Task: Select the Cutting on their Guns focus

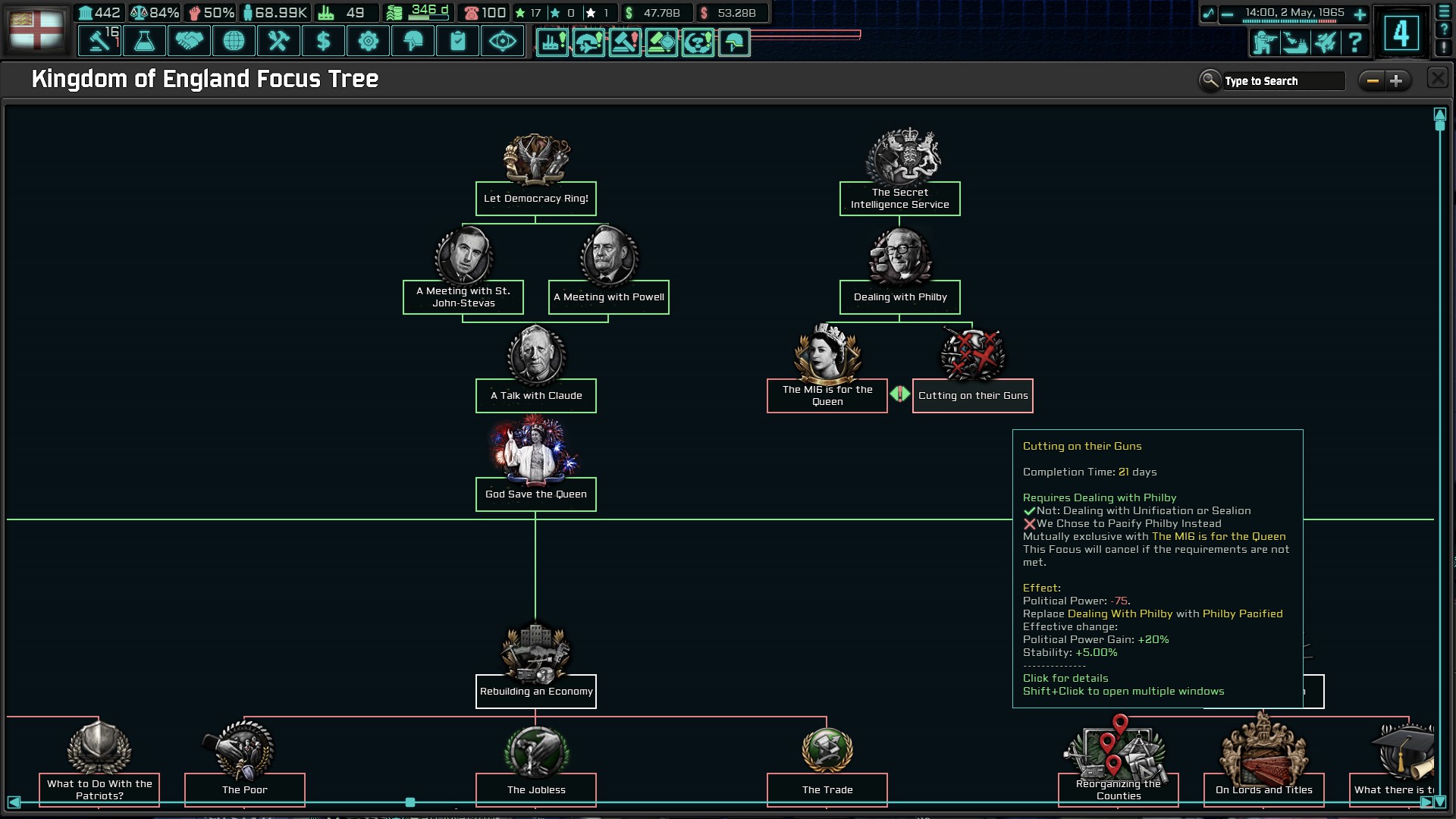Action: pos(973,395)
